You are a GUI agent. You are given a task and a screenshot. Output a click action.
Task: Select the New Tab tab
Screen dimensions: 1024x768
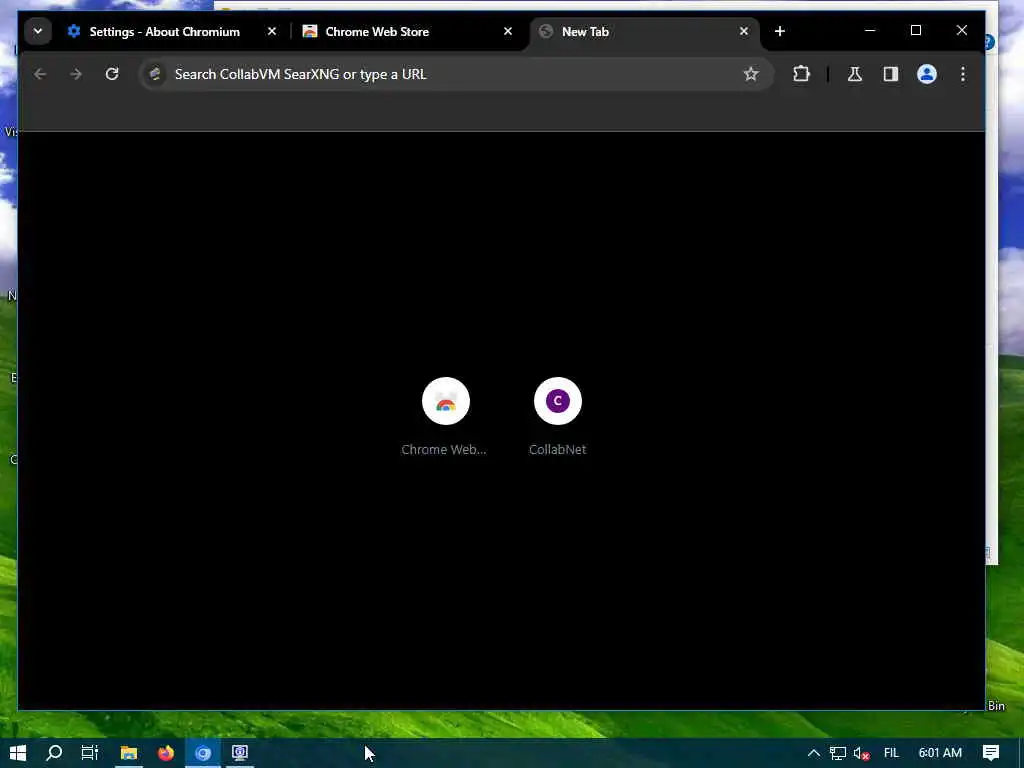[645, 31]
